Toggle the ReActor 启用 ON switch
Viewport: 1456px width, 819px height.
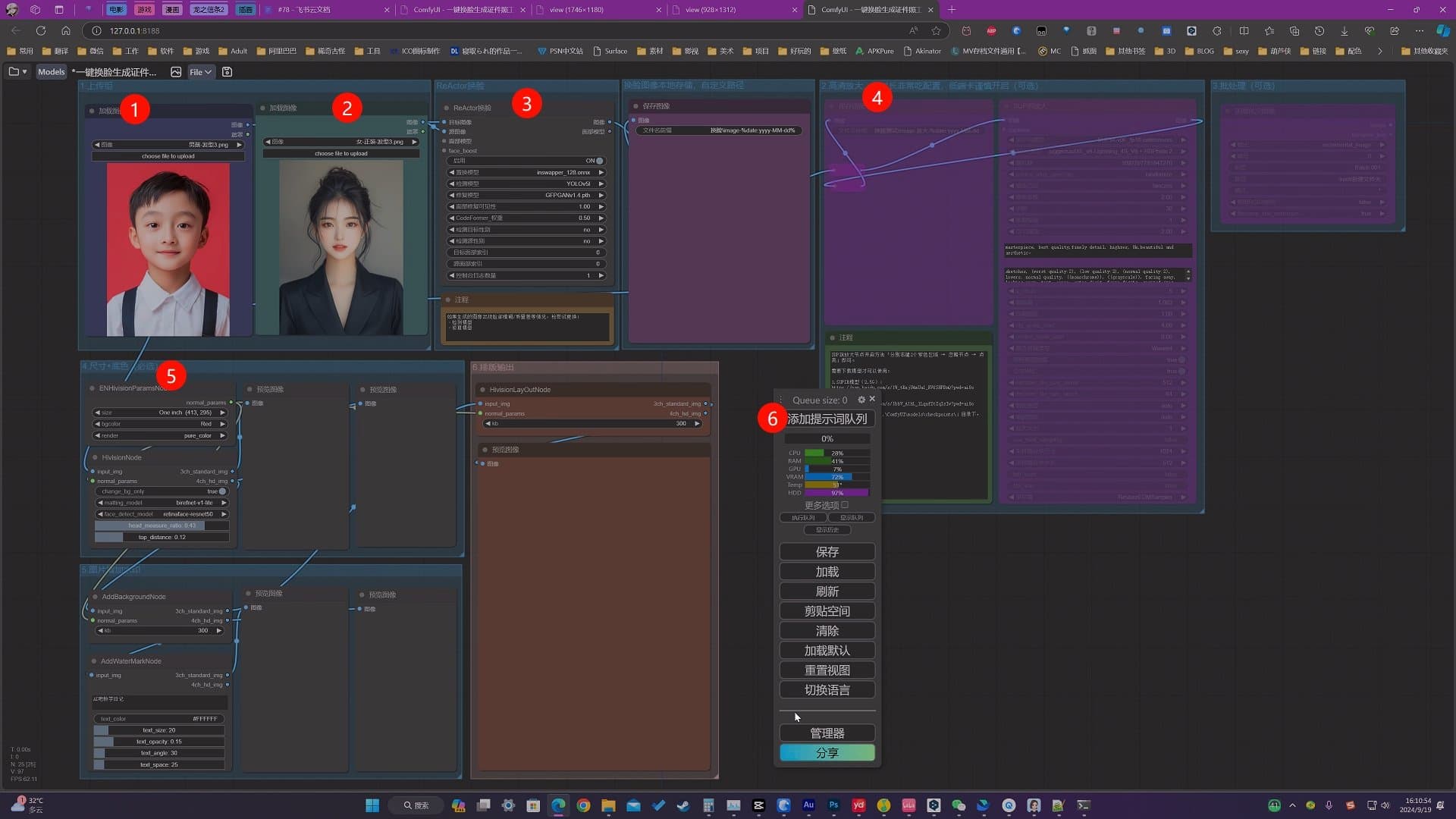pos(598,161)
